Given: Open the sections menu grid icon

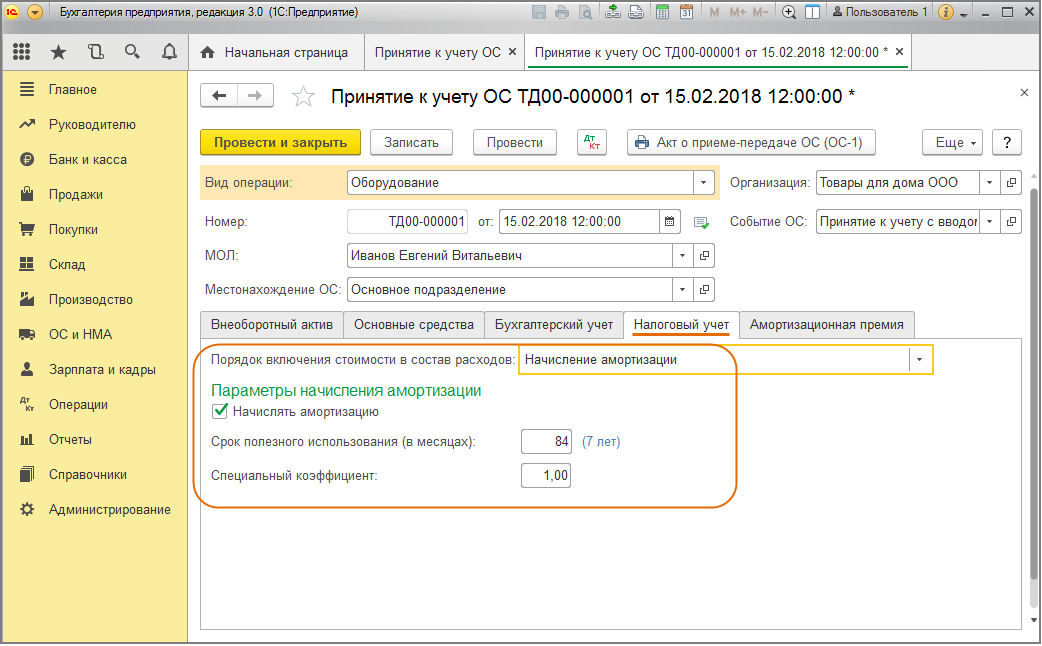Looking at the screenshot, I should pyautogui.click(x=21, y=52).
